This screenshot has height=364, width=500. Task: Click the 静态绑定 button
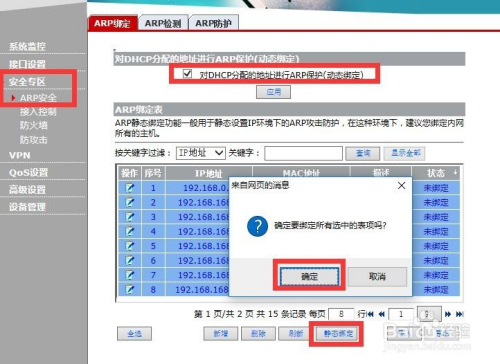(x=338, y=333)
